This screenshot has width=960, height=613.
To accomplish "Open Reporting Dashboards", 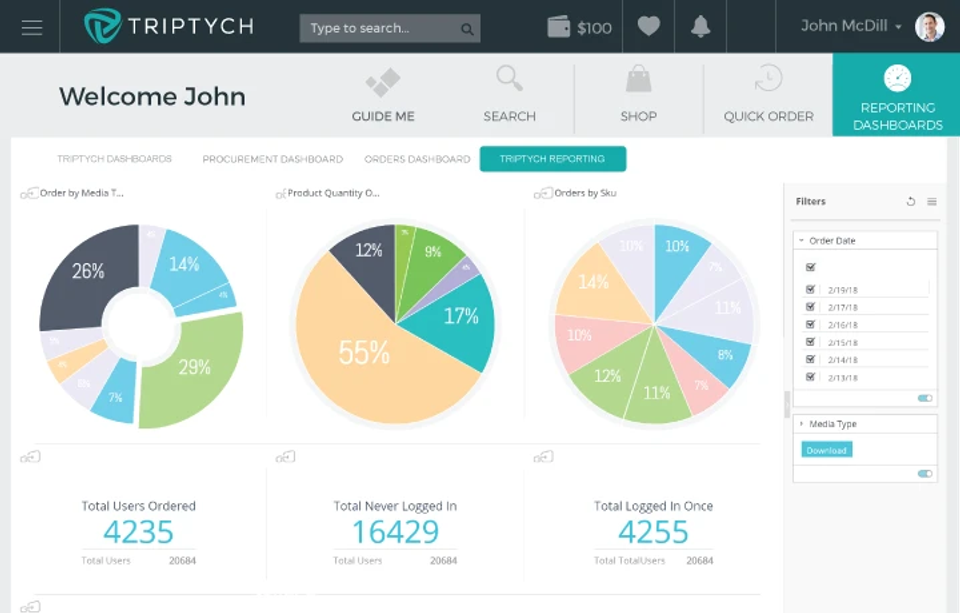I will (898, 97).
